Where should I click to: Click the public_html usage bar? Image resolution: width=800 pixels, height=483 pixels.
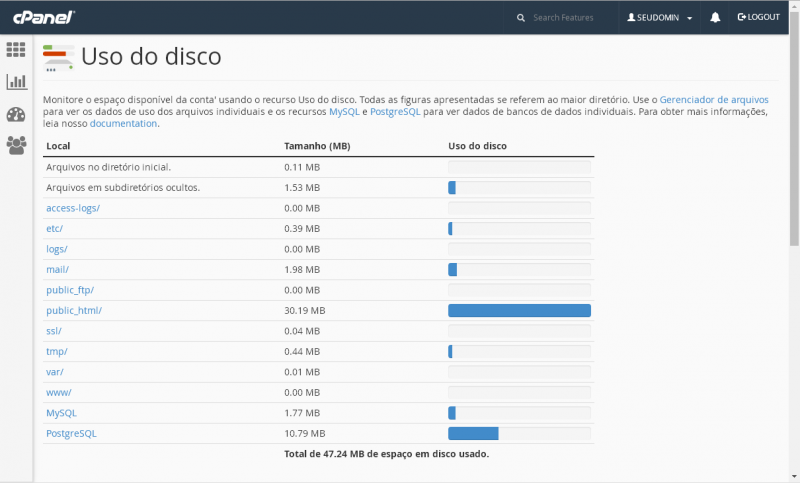click(519, 311)
